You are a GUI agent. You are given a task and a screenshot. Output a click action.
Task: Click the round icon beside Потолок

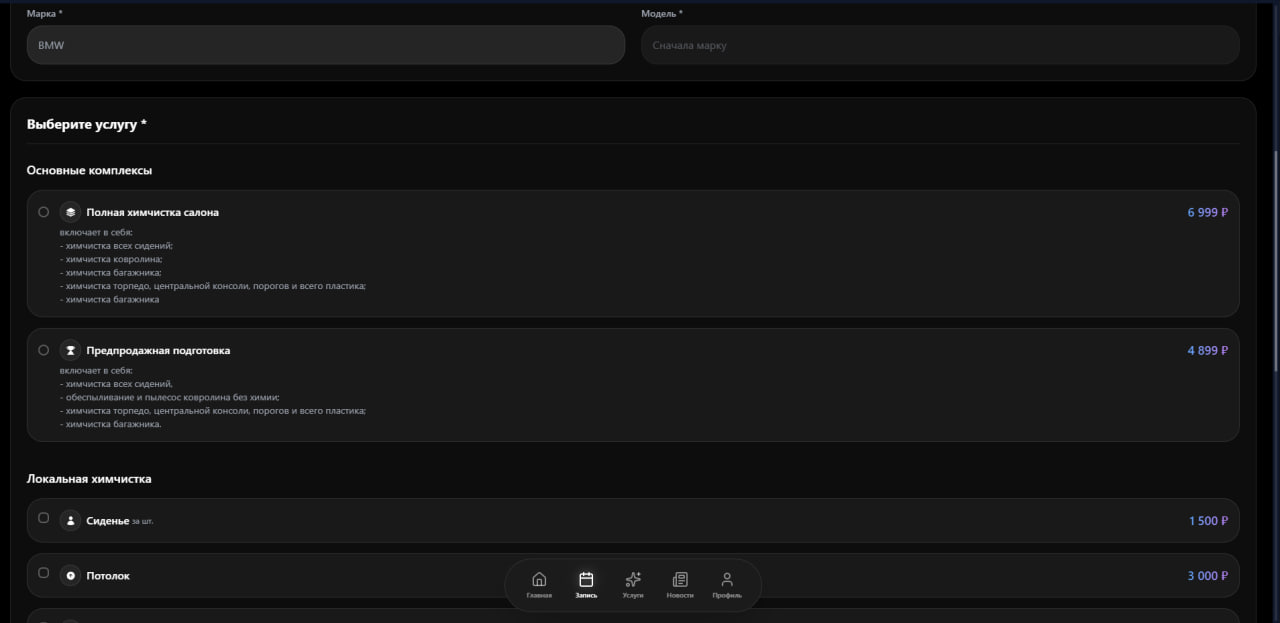(70, 575)
